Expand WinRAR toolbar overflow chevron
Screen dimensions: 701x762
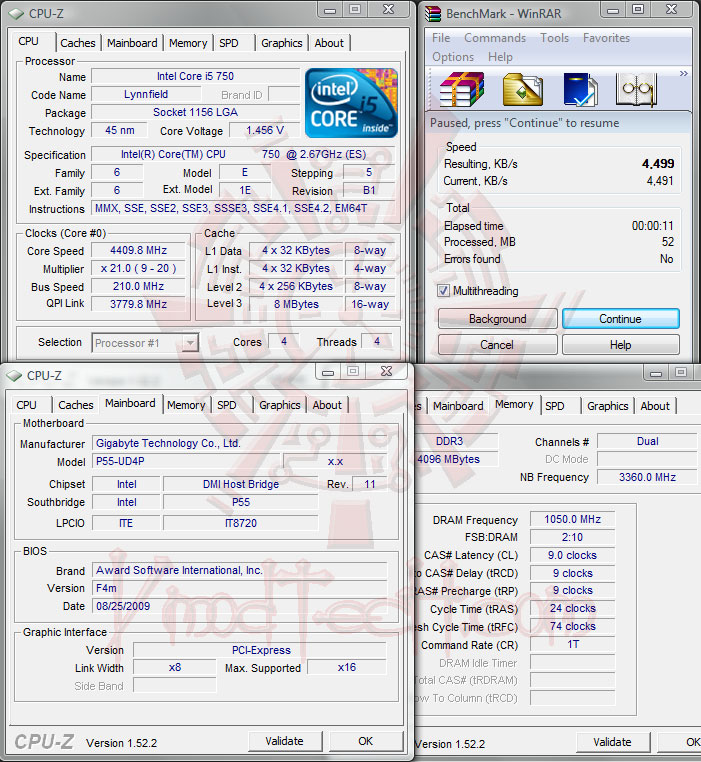coord(683,73)
